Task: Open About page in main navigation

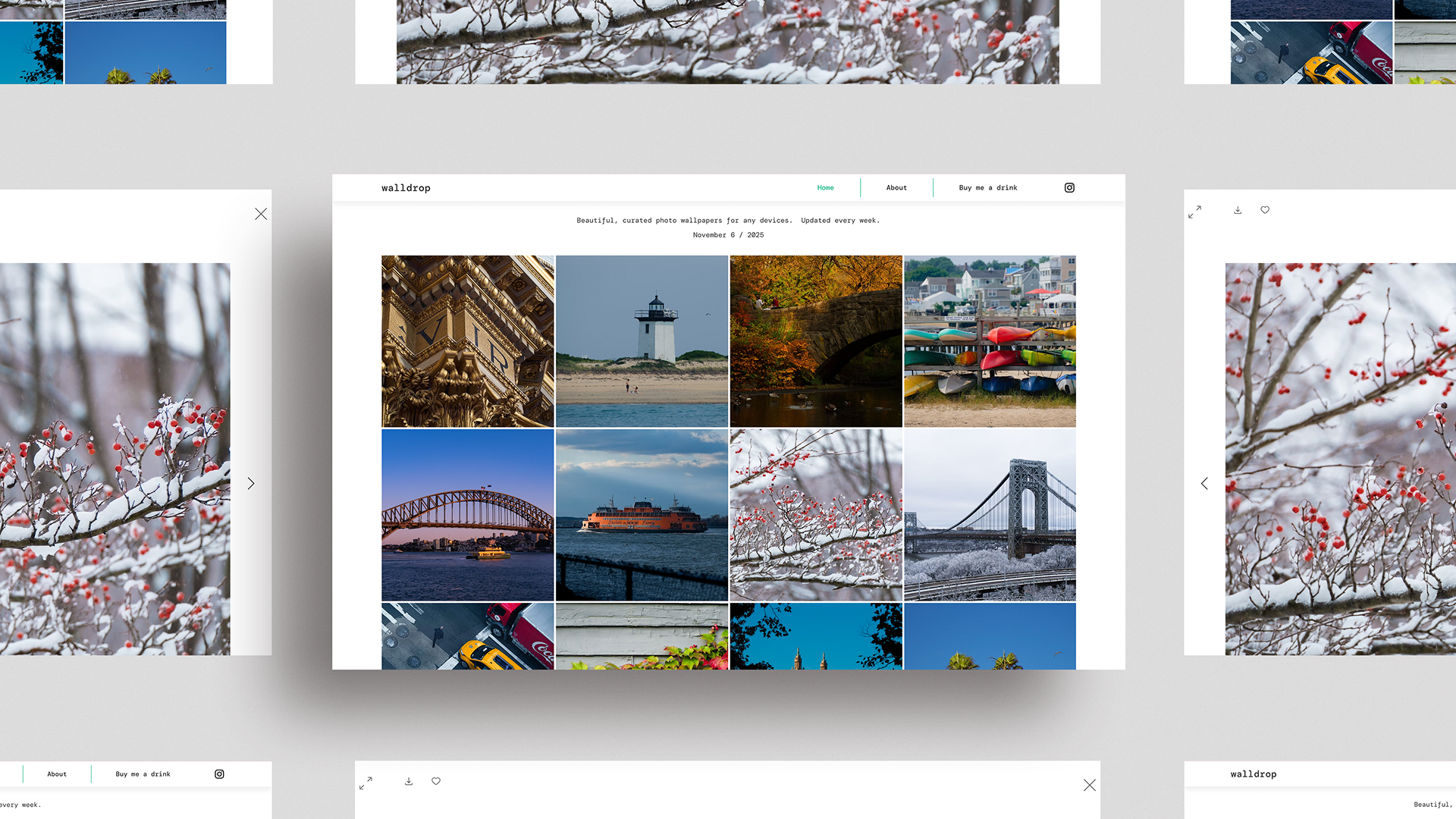Action: [x=896, y=188]
